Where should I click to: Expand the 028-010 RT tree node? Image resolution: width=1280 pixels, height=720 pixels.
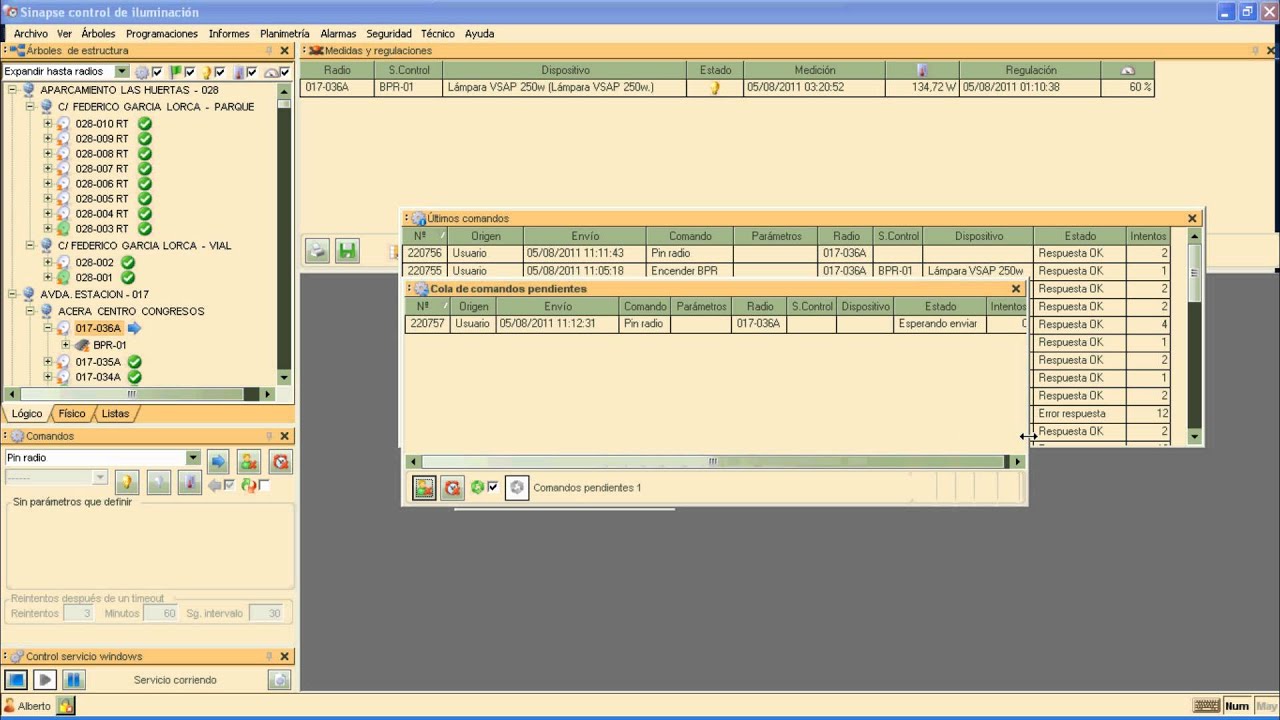pos(48,124)
